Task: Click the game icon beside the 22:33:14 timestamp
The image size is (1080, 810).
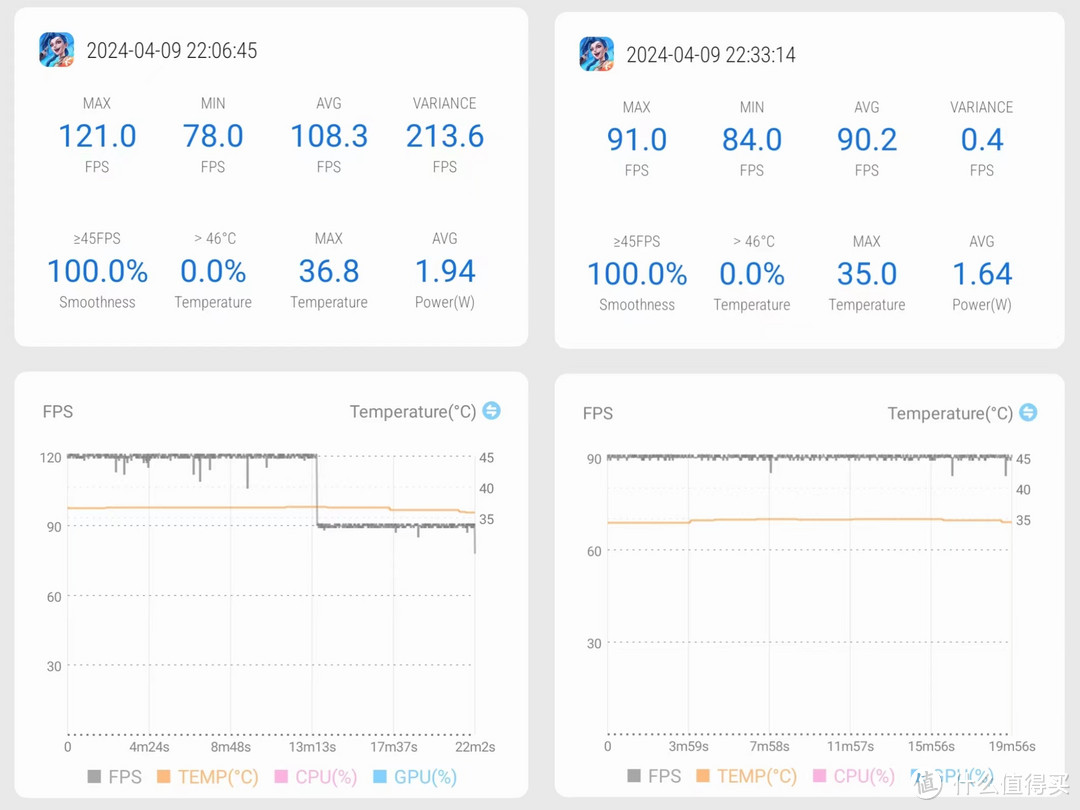Action: [x=597, y=54]
